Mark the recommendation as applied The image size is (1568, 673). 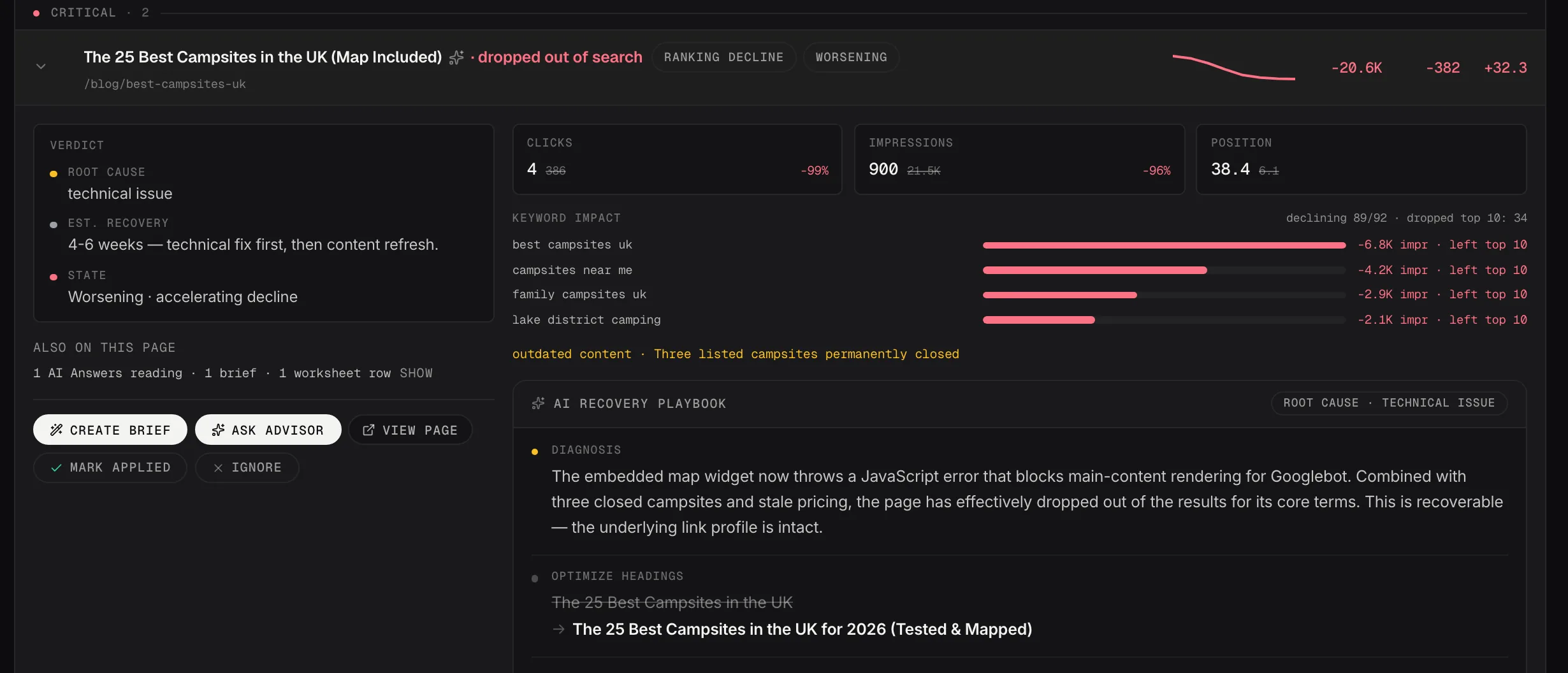coord(110,468)
